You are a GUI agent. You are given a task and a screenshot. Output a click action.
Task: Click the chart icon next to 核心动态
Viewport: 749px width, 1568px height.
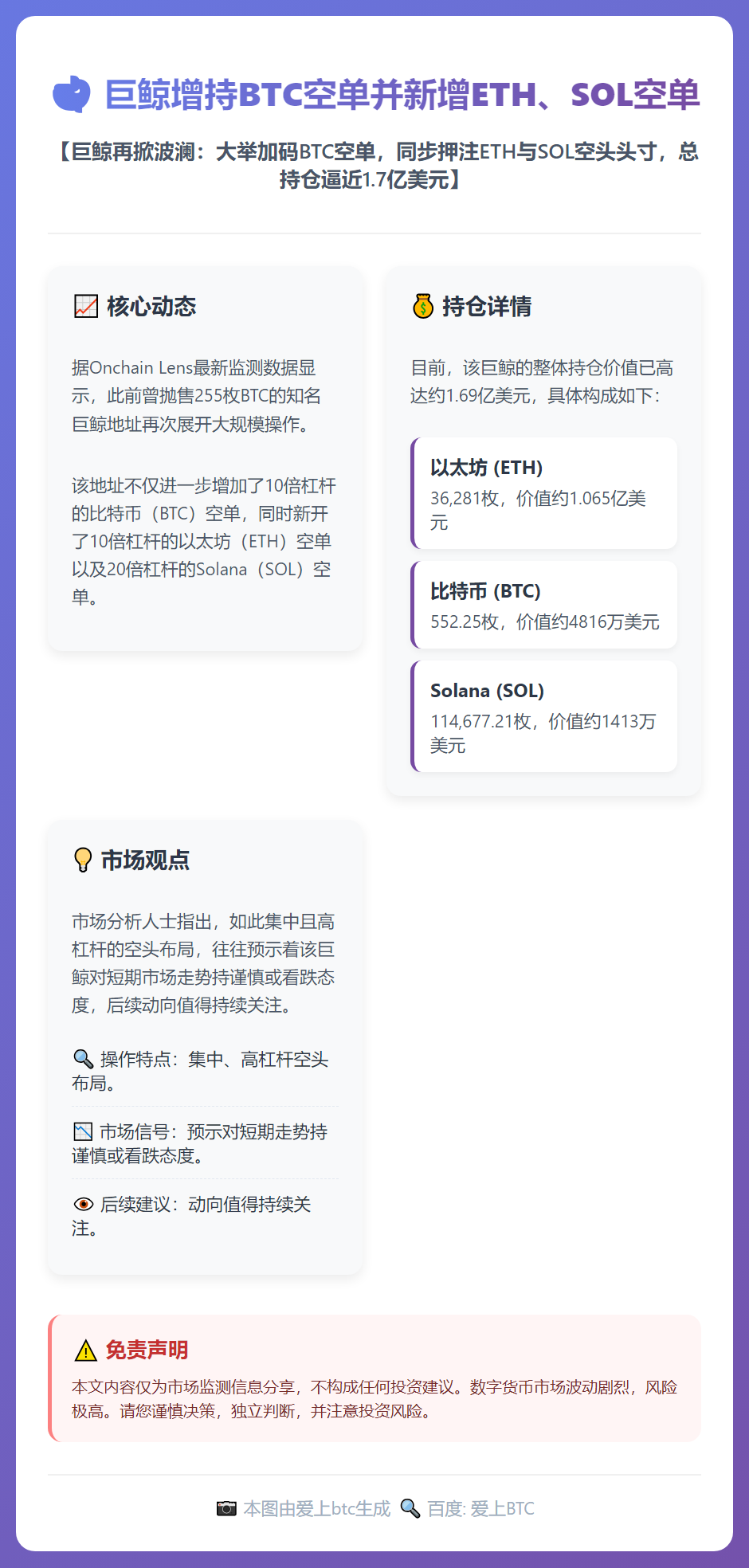86,306
